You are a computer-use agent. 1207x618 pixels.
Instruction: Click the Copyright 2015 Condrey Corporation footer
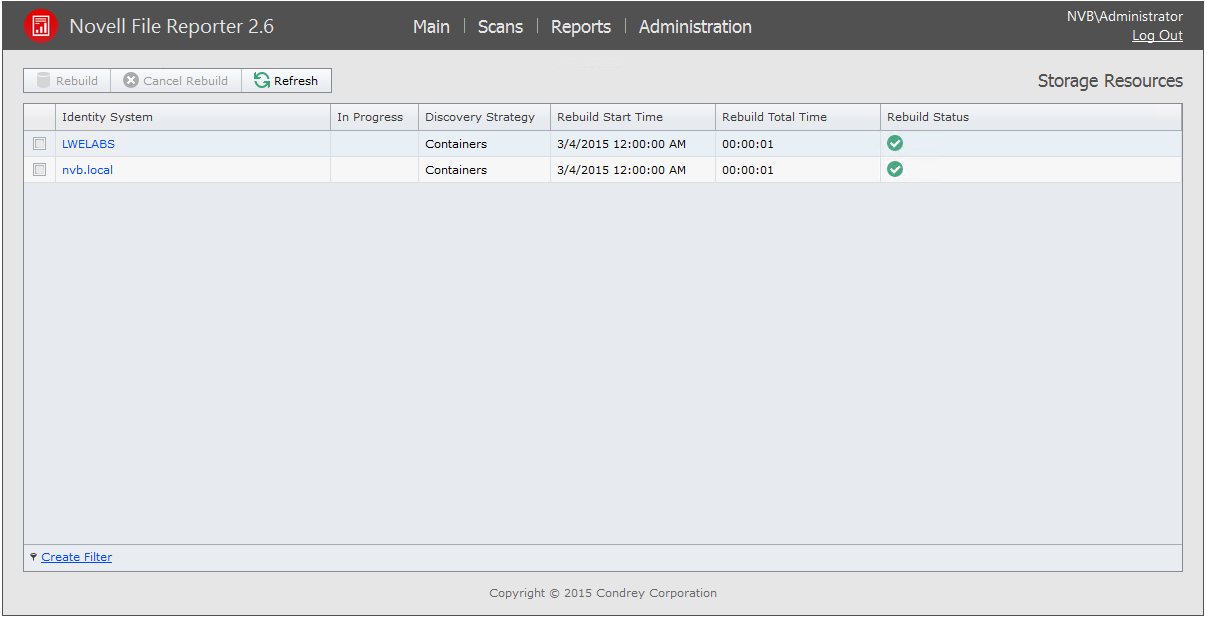click(603, 593)
